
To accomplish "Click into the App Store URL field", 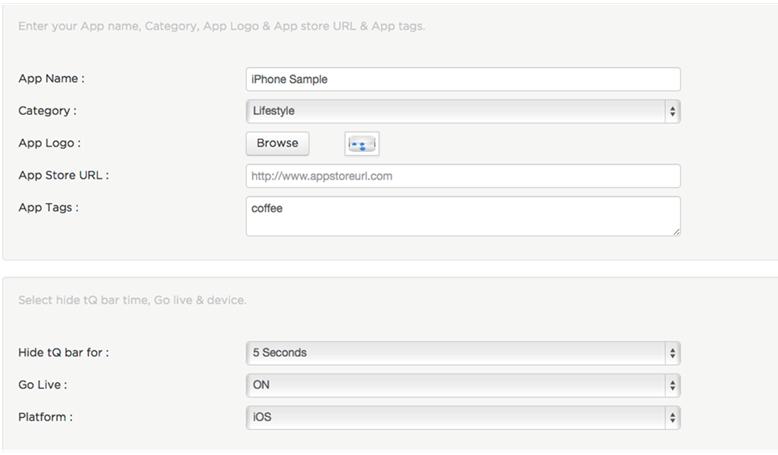I will pos(463,176).
